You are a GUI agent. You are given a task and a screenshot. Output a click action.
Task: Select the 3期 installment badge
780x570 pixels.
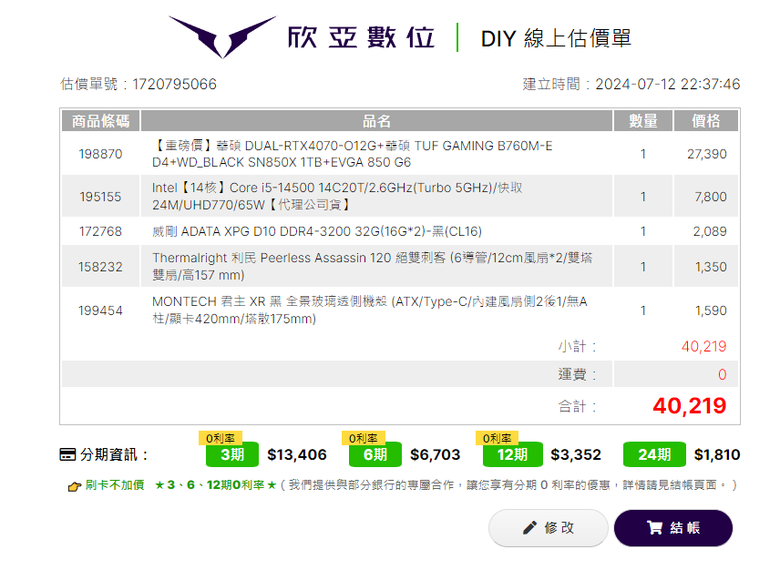232,455
